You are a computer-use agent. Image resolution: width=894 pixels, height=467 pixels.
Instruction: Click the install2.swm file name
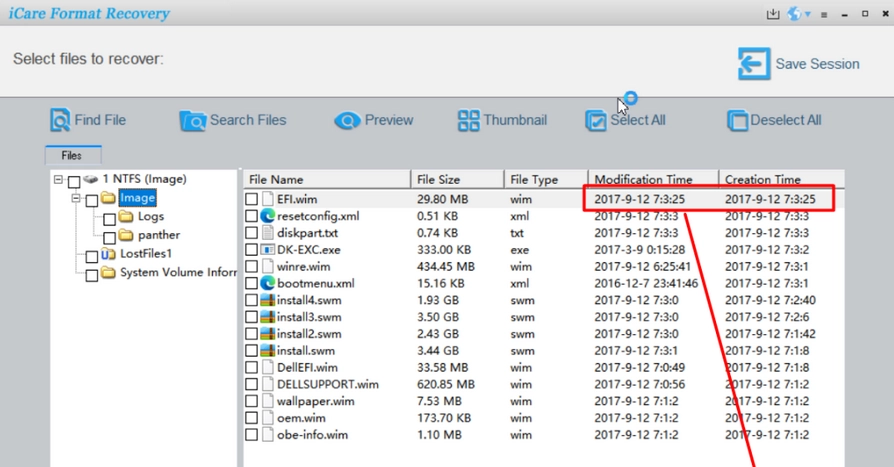click(309, 334)
